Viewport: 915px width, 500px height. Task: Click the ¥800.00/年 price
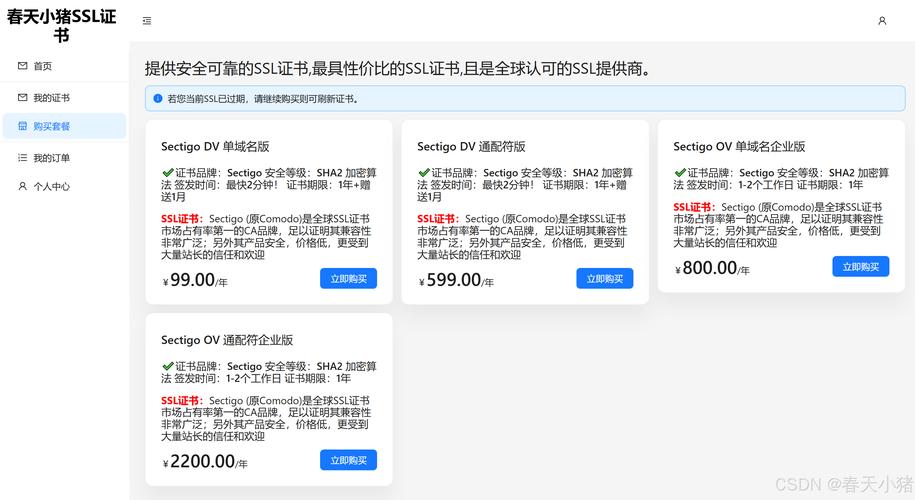point(713,268)
